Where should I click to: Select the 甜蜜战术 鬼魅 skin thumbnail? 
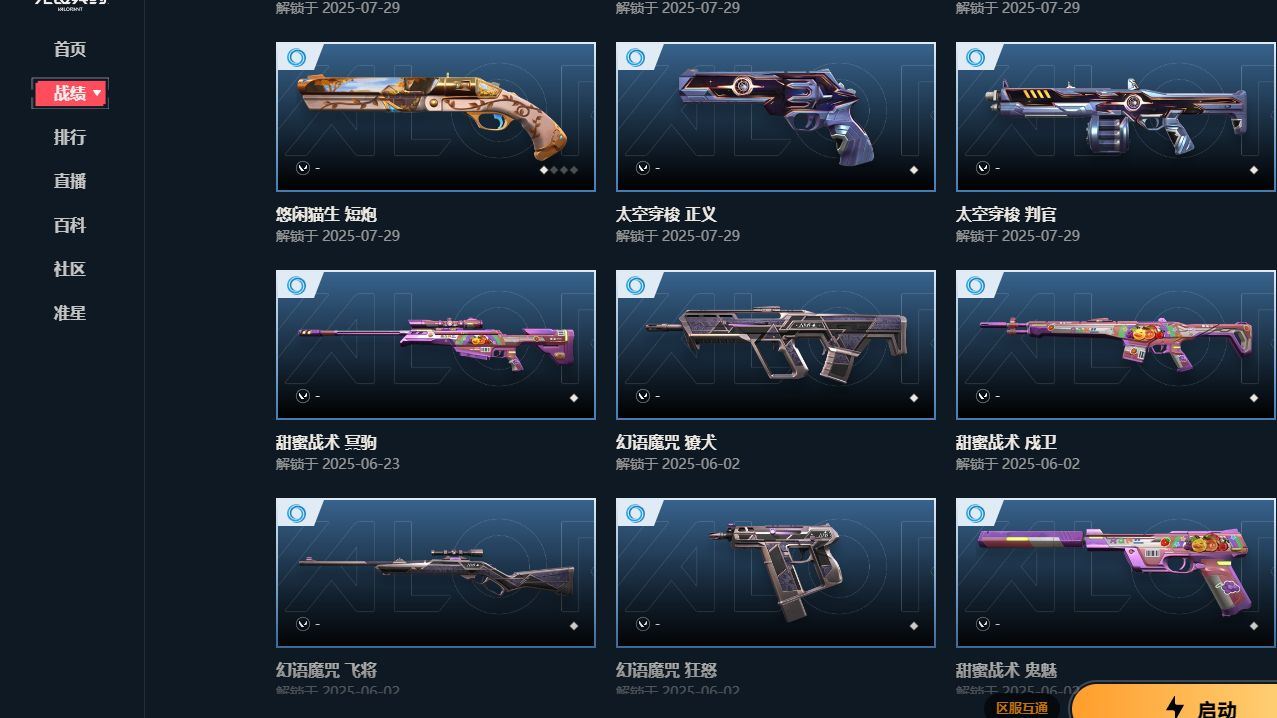(1116, 573)
